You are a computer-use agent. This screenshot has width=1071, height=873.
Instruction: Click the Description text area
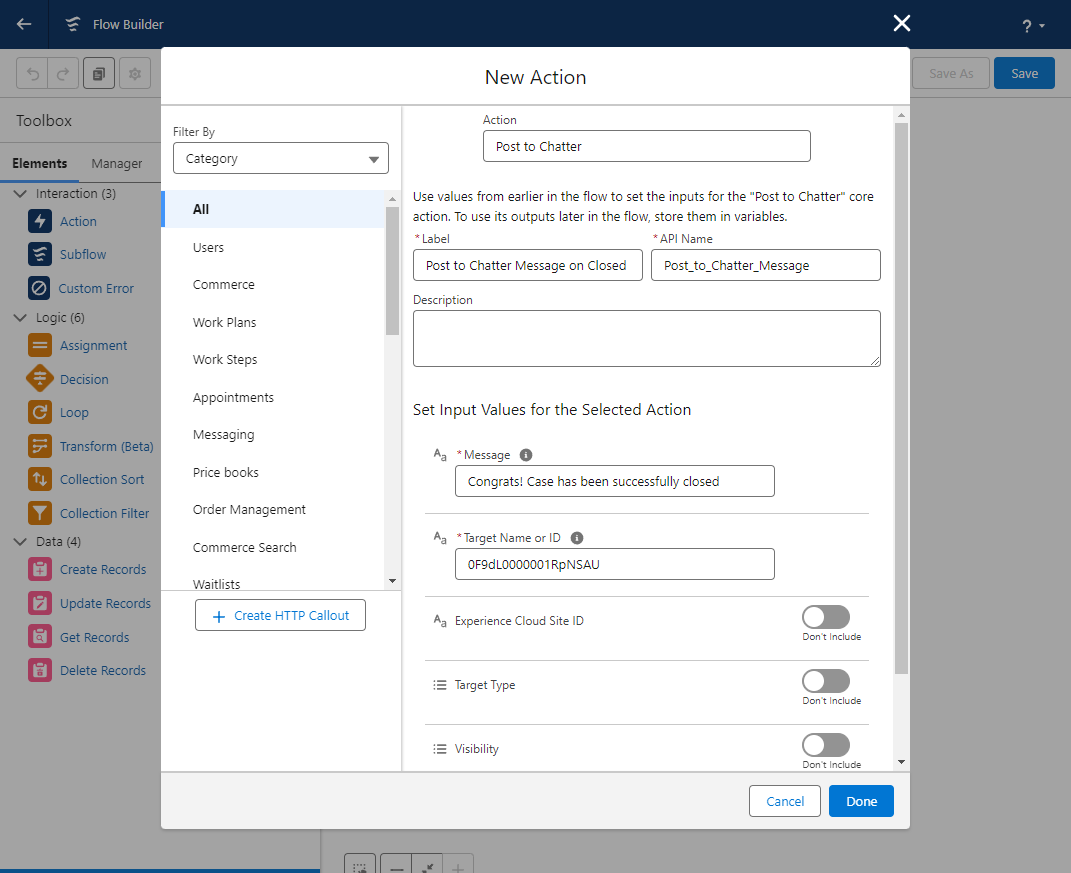(x=646, y=339)
